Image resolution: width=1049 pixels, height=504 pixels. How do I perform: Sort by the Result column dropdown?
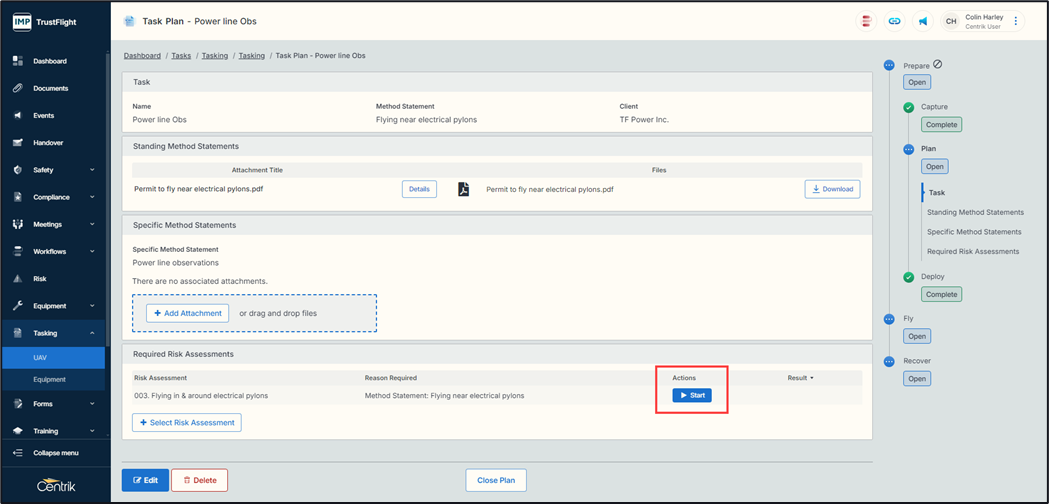point(800,378)
